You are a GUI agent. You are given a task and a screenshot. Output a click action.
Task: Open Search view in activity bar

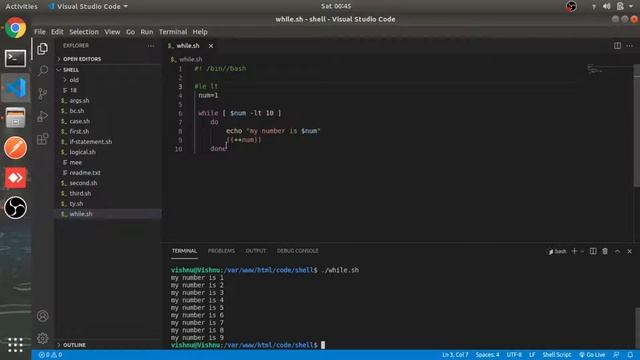point(42,71)
